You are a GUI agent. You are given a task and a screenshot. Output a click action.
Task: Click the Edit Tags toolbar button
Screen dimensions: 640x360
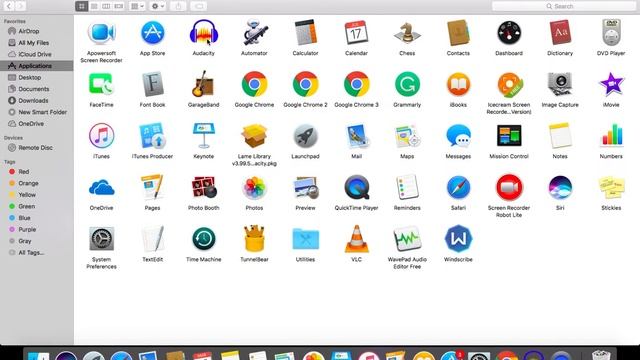coord(198,6)
